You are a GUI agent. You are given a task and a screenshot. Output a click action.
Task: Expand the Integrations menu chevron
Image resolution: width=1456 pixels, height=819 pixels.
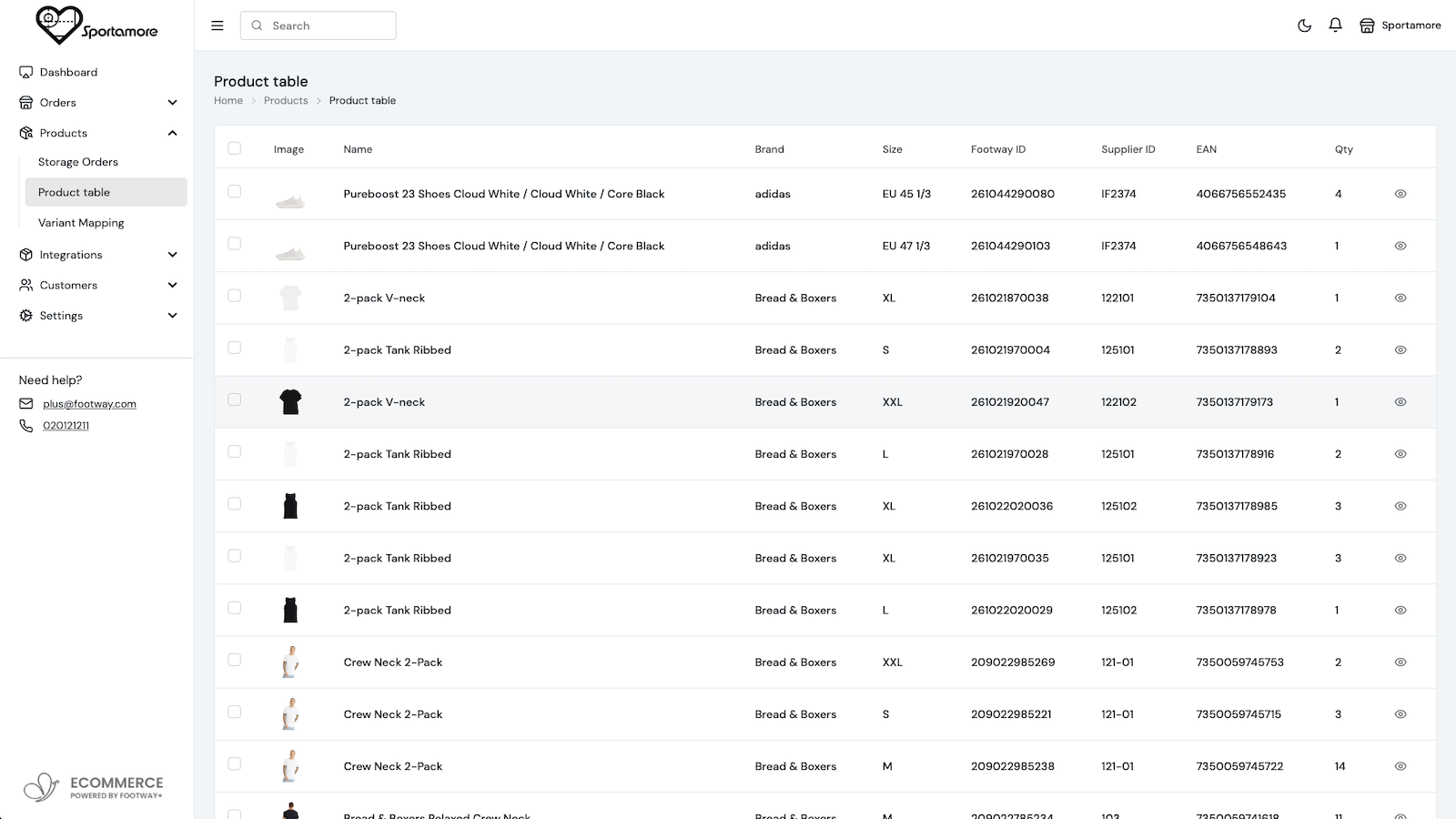coord(173,255)
